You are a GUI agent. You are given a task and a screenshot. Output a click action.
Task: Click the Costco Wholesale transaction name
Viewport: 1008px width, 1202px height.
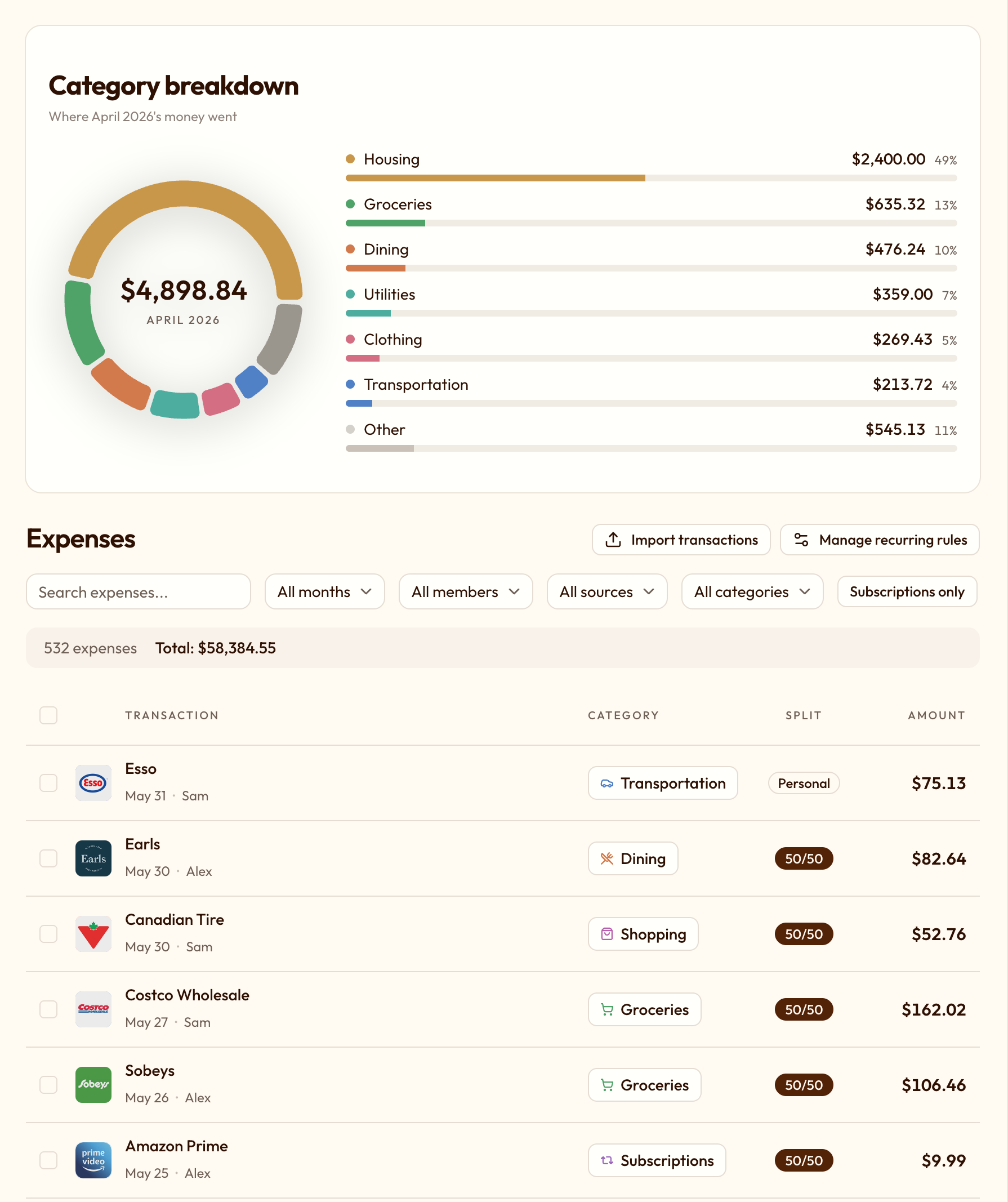[x=187, y=995]
